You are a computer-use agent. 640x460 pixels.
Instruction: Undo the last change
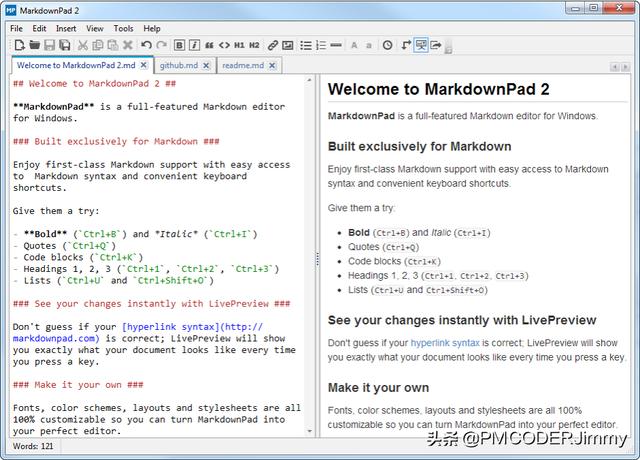pyautogui.click(x=146, y=45)
